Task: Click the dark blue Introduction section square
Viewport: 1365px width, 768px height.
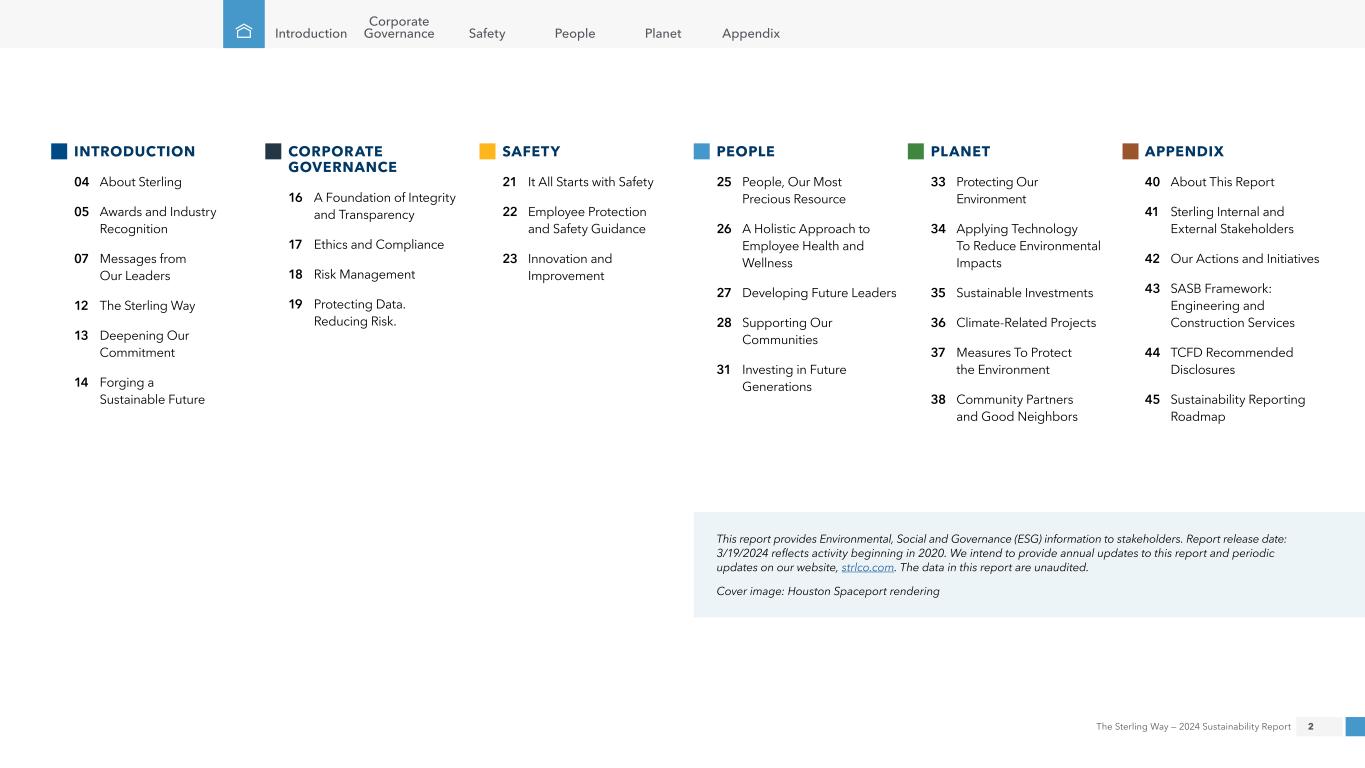Action: 59,151
